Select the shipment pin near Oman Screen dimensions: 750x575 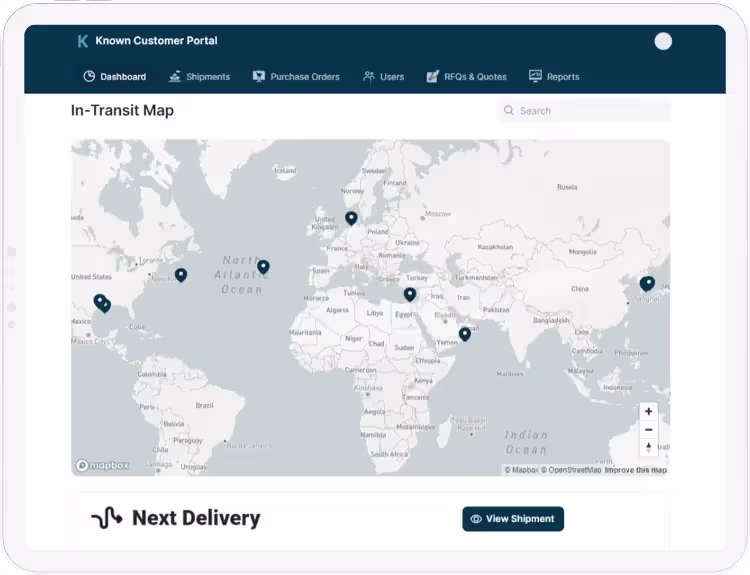point(464,334)
